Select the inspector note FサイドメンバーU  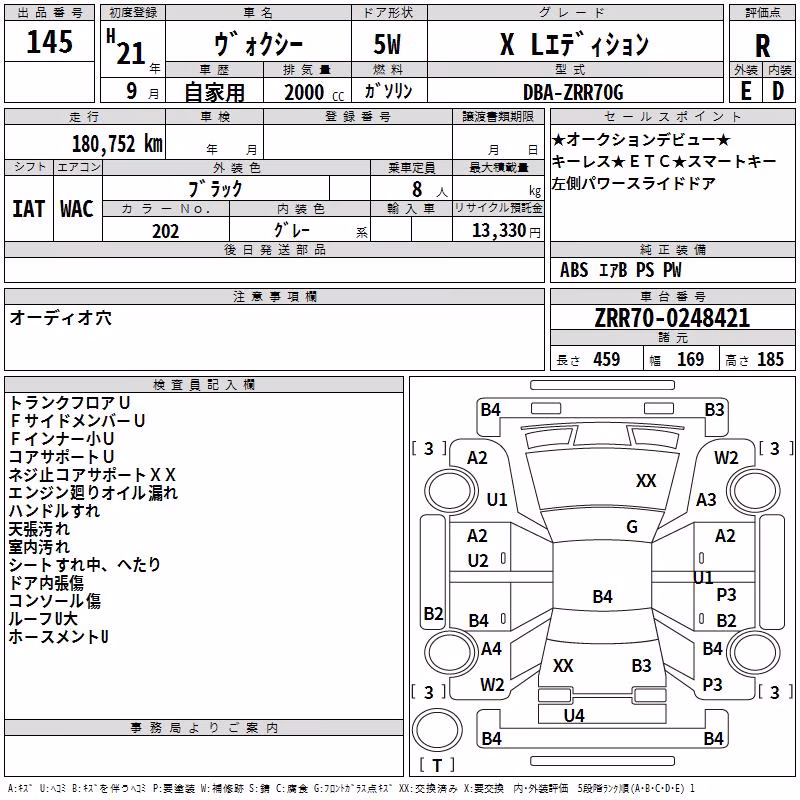tap(78, 420)
